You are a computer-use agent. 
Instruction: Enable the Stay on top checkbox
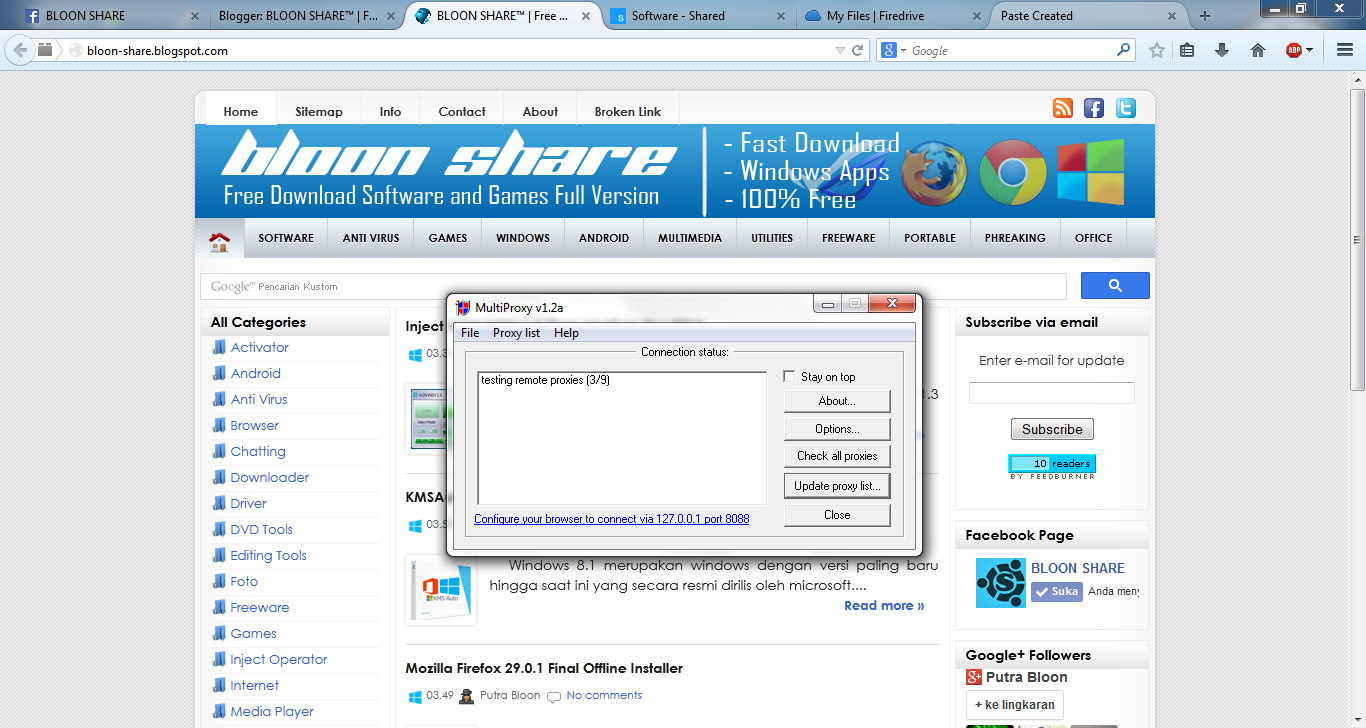[x=789, y=377]
